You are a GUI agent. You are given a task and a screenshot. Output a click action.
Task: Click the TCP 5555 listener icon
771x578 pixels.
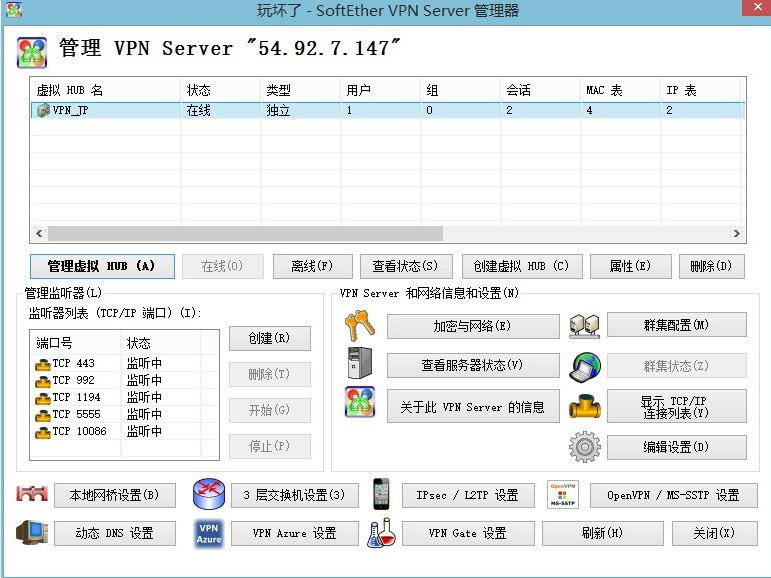pos(43,415)
